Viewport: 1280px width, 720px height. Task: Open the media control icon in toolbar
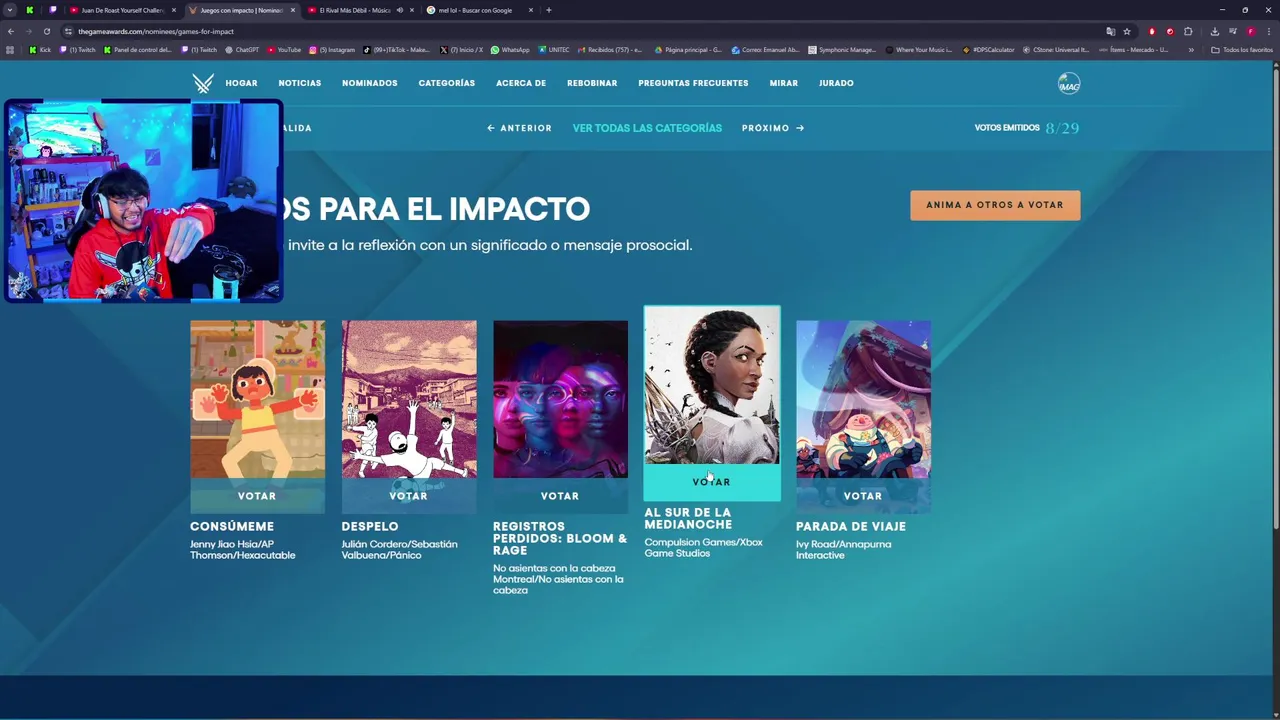(1233, 31)
